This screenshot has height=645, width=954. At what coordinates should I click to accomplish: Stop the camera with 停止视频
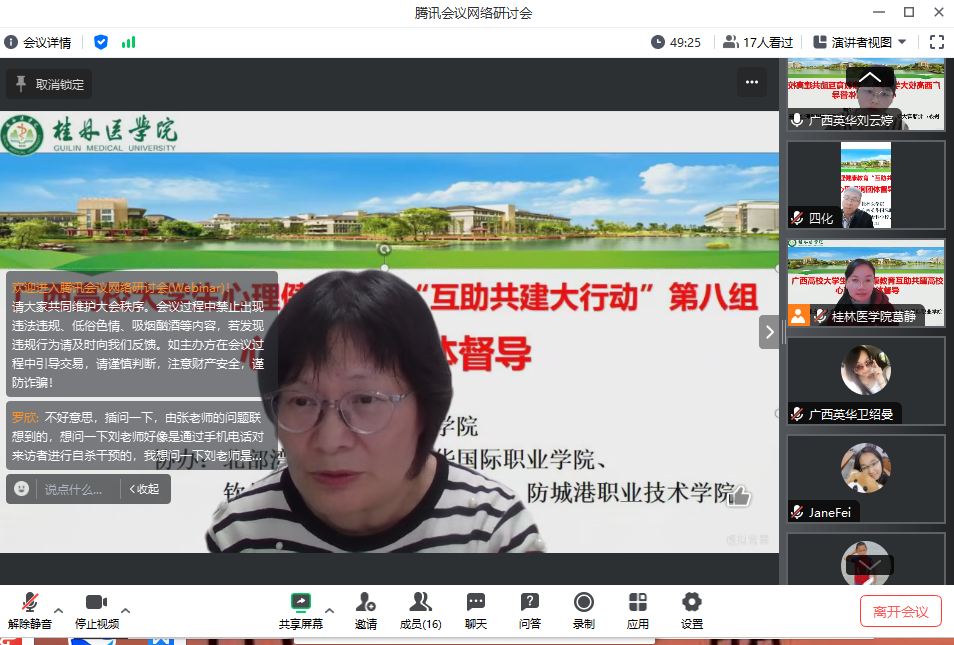[x=97, y=611]
